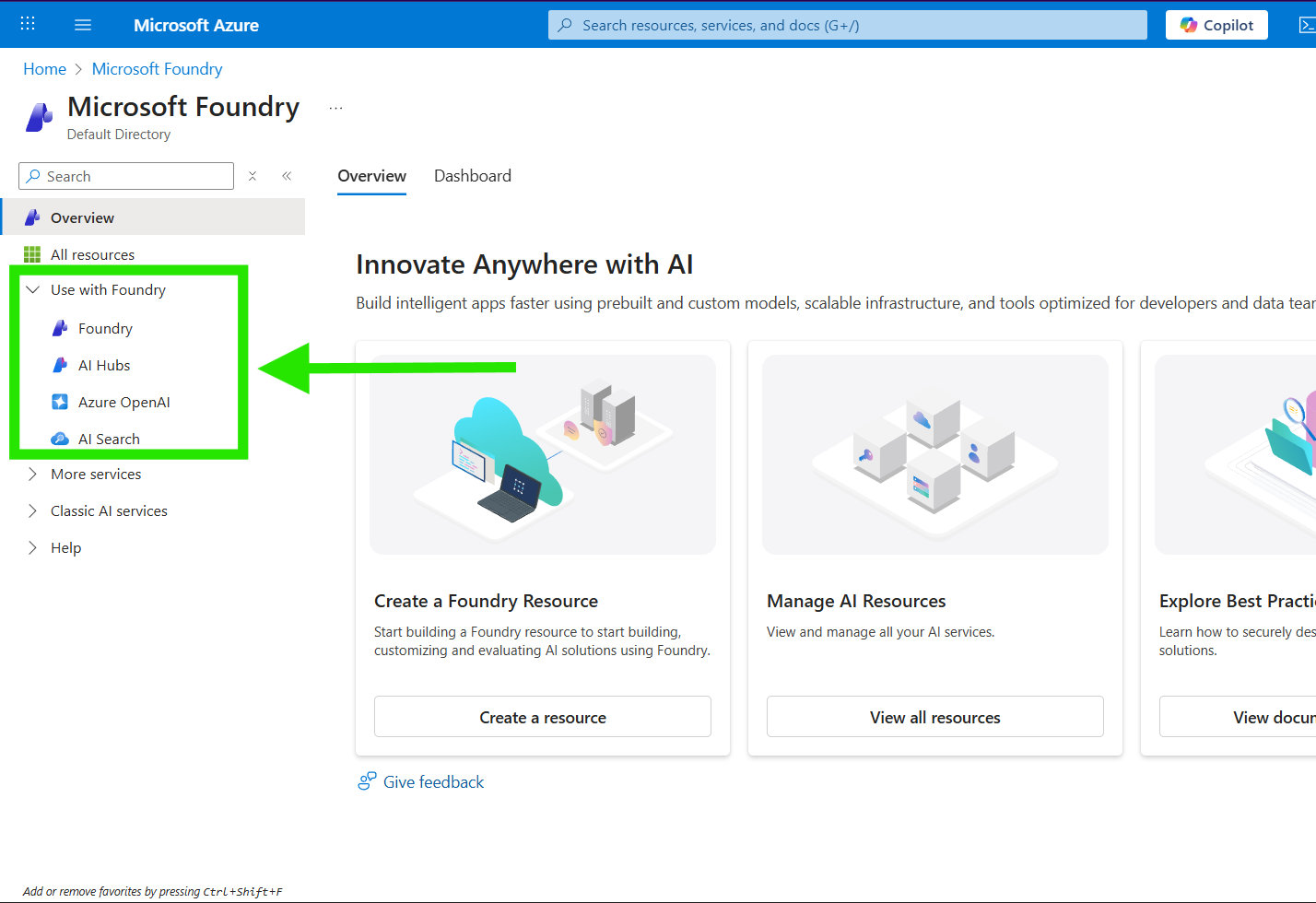Collapse the Use with Foundry section

(33, 290)
